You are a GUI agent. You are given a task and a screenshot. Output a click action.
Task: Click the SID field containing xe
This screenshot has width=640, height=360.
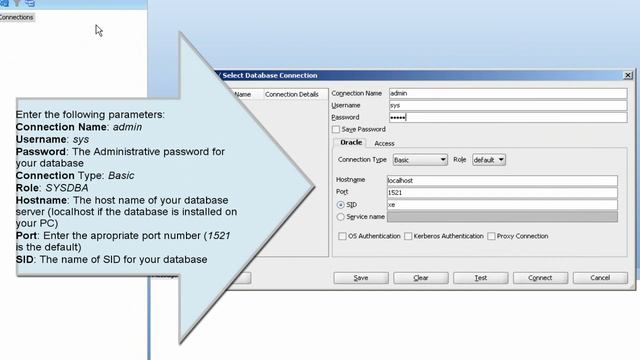point(502,205)
